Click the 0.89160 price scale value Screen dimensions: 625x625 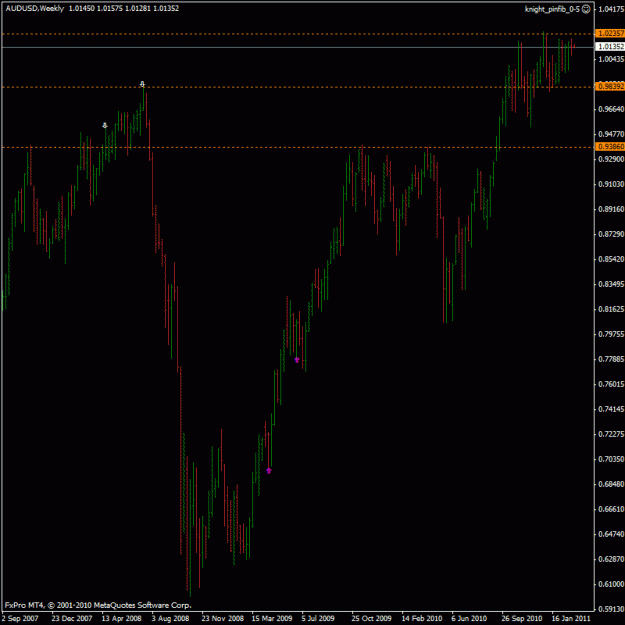[x=611, y=209]
